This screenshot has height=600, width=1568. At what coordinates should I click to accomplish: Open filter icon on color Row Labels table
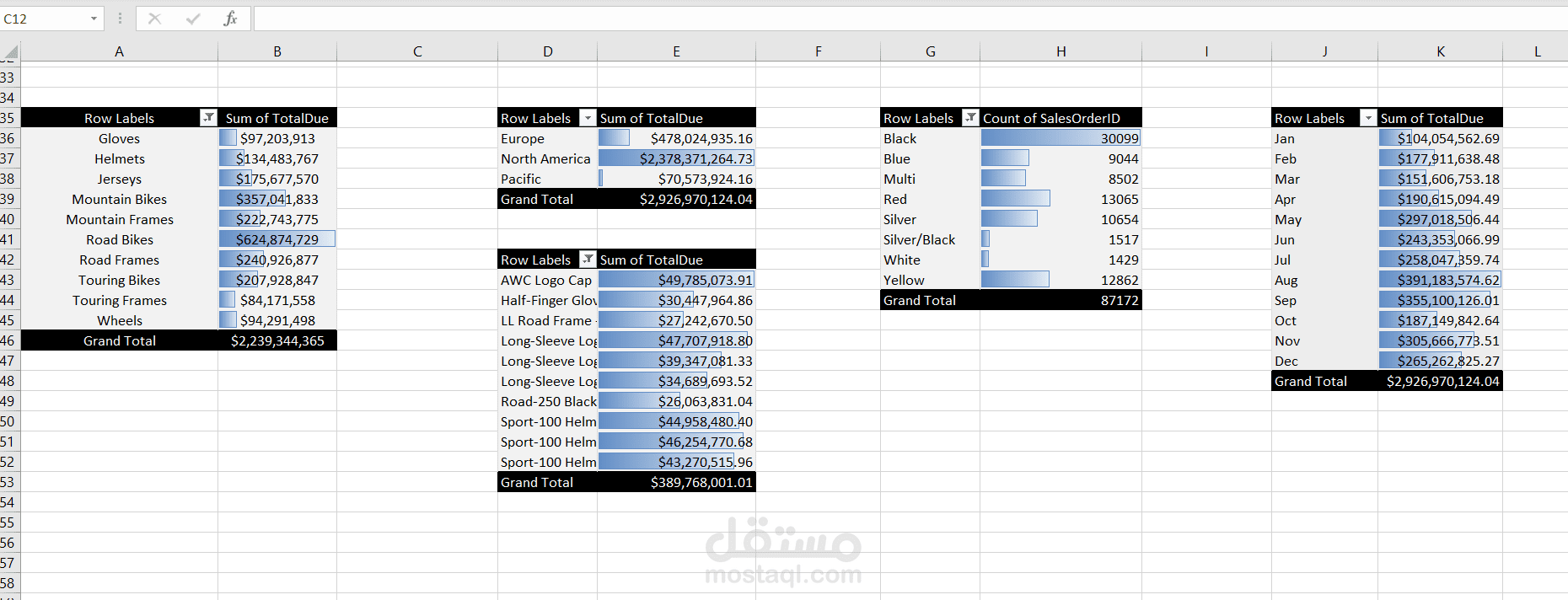coord(970,118)
